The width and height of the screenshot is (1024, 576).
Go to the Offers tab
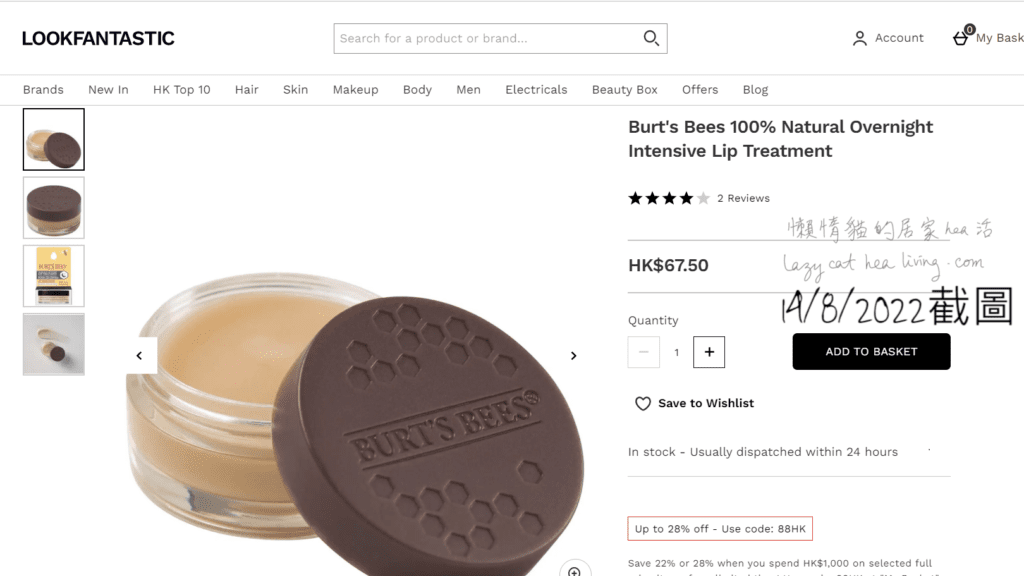[700, 90]
